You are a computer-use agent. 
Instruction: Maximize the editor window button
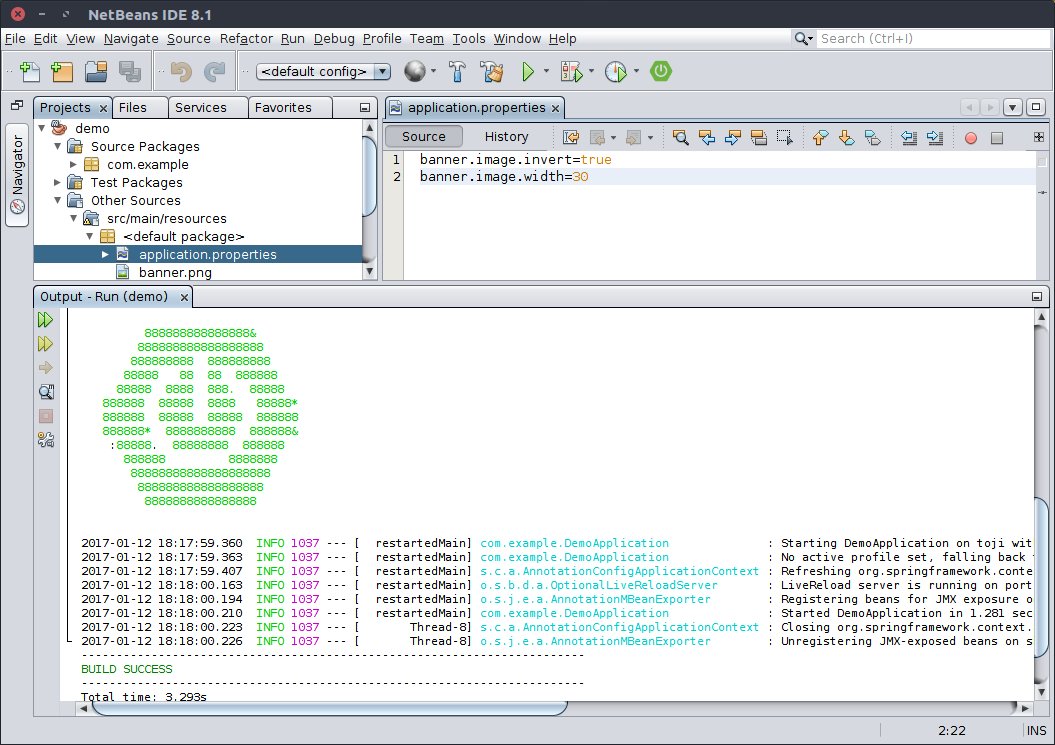point(1036,107)
